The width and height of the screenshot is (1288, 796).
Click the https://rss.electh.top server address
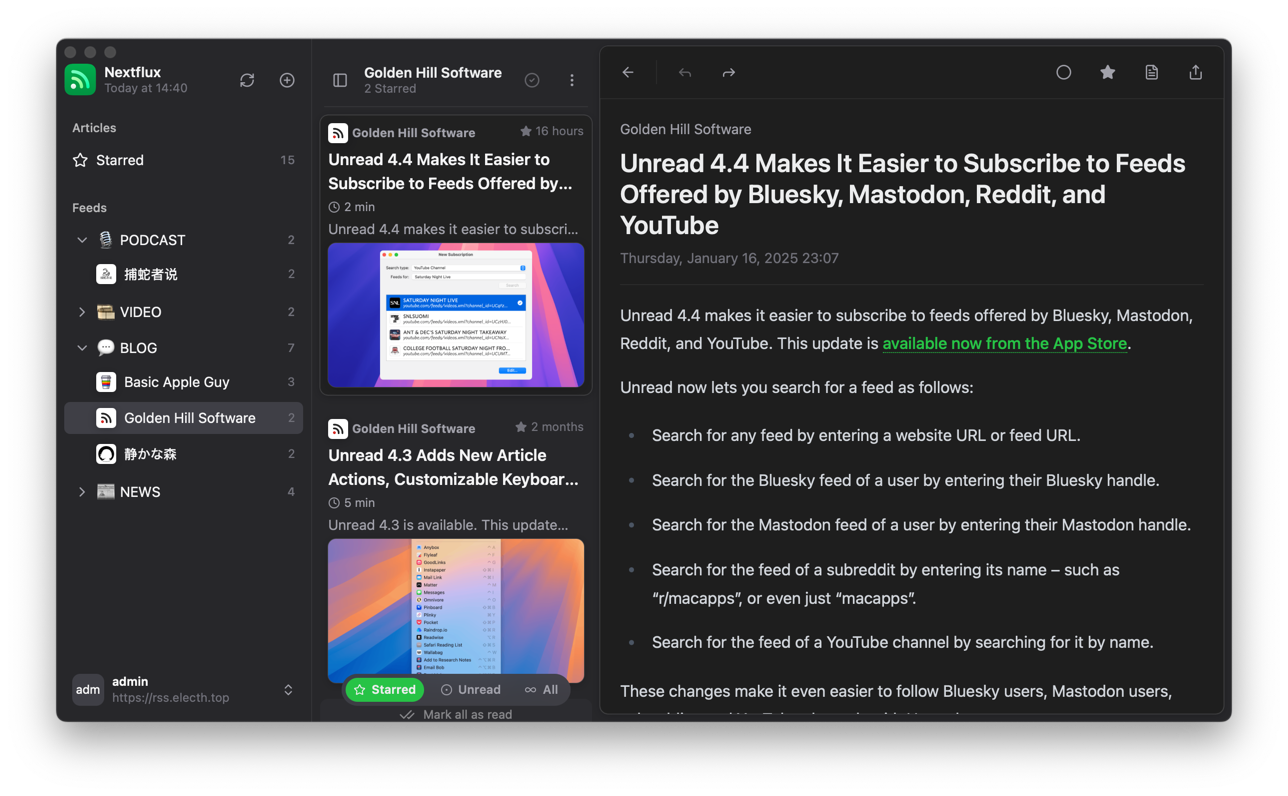coord(170,698)
